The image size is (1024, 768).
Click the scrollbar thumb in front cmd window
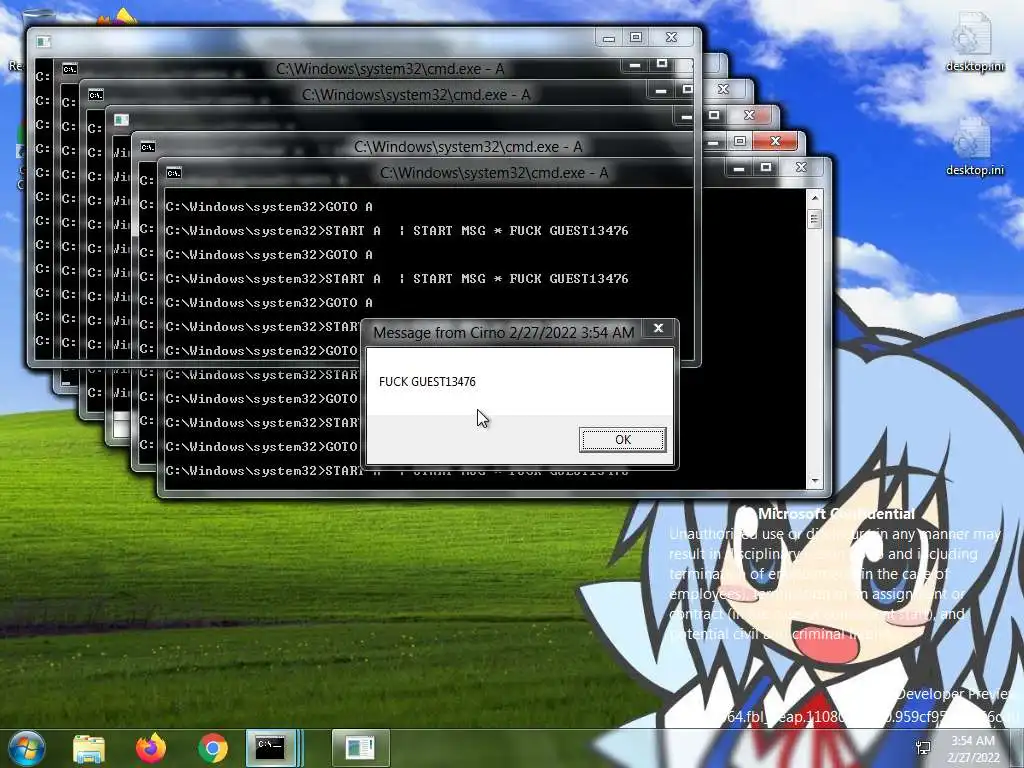point(814,219)
